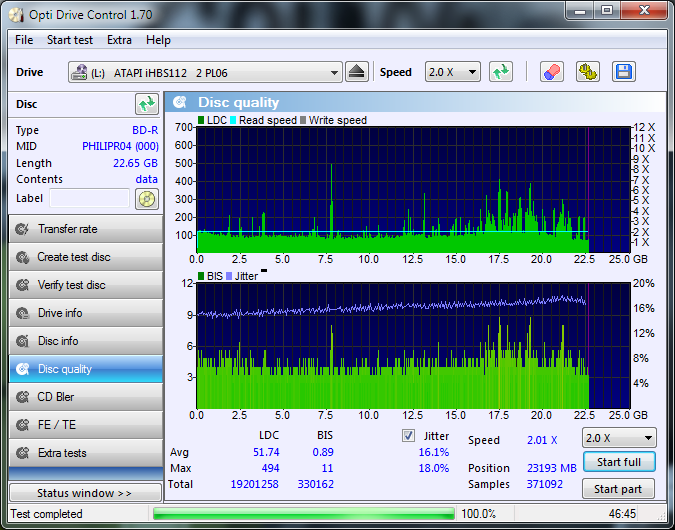Expand the Status window
675x530 pixels.
tap(85, 493)
